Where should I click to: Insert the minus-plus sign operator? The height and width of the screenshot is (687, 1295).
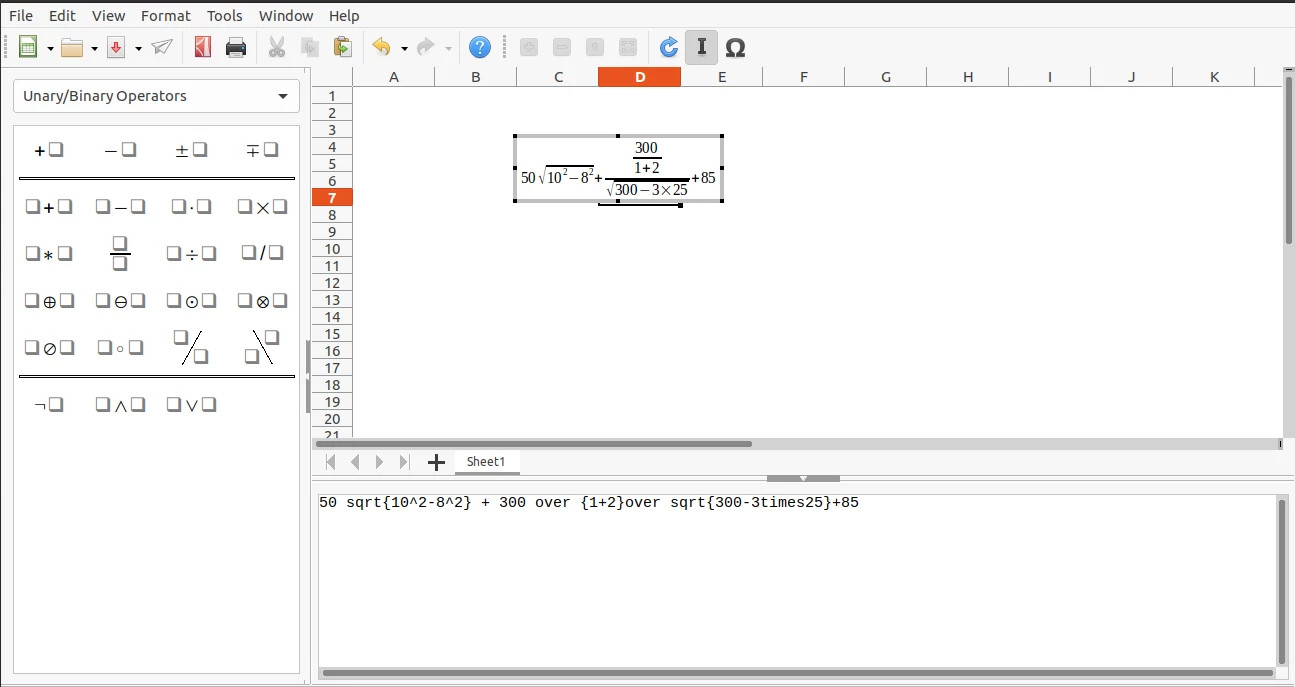click(x=262, y=150)
